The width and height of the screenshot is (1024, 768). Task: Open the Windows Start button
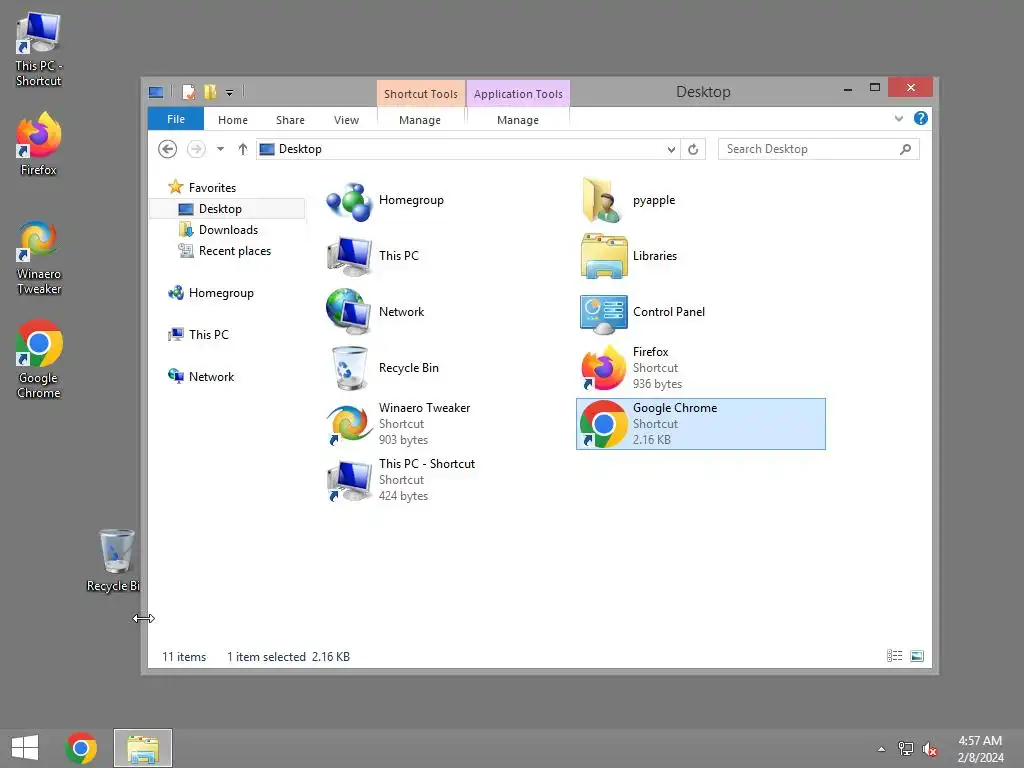[25, 748]
